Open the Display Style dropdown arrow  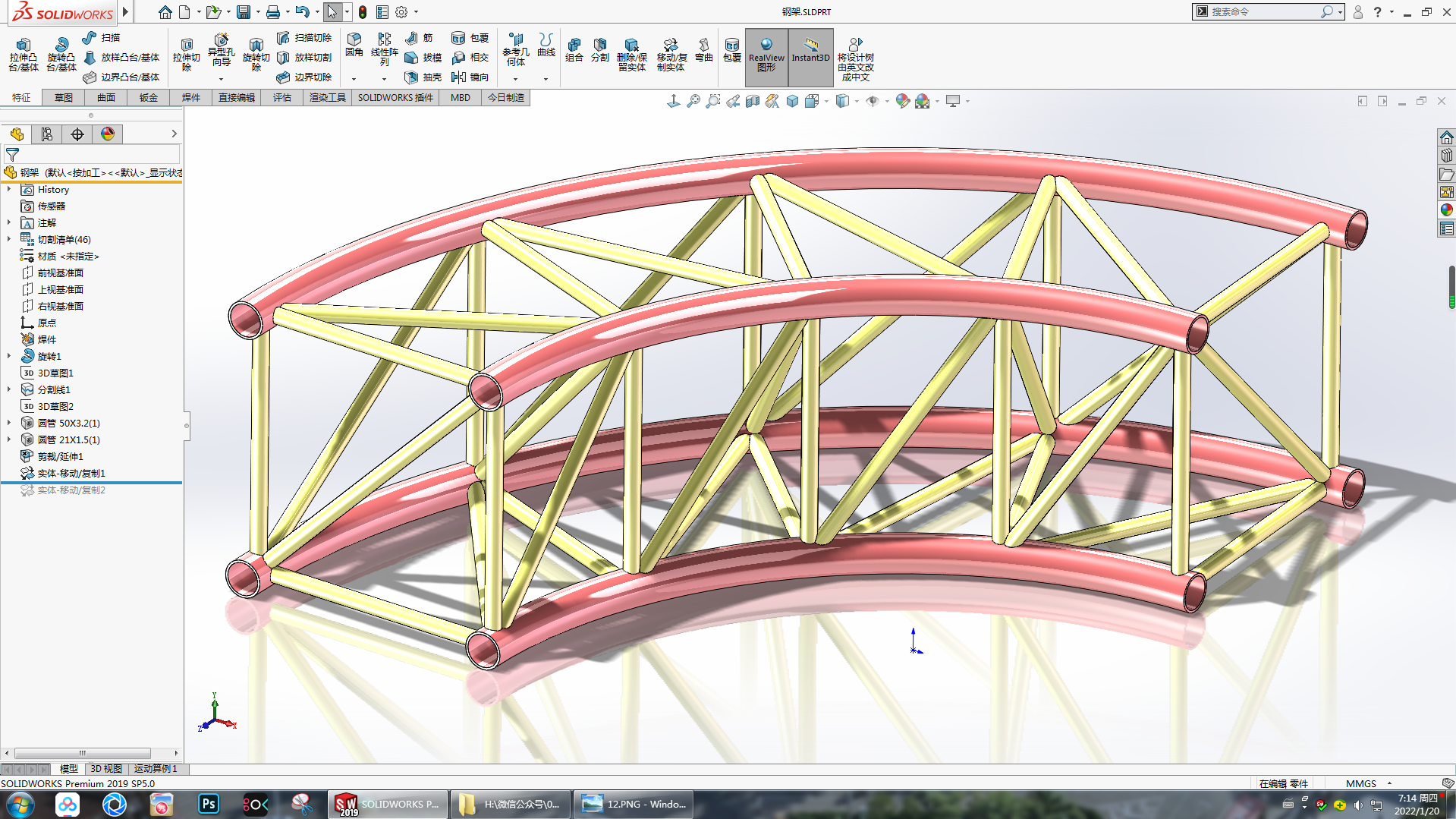pos(857,101)
